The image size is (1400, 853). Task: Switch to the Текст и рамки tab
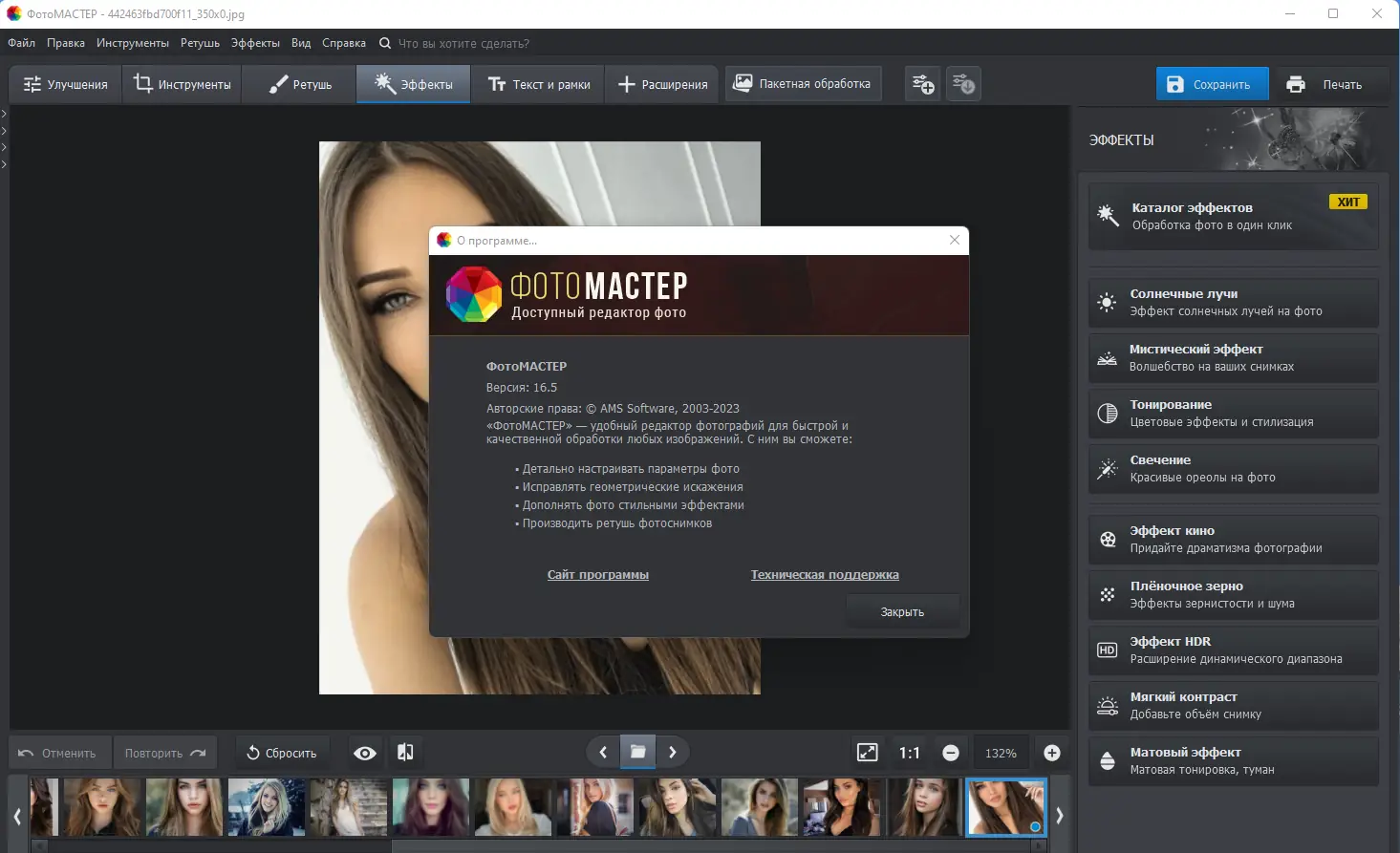539,84
